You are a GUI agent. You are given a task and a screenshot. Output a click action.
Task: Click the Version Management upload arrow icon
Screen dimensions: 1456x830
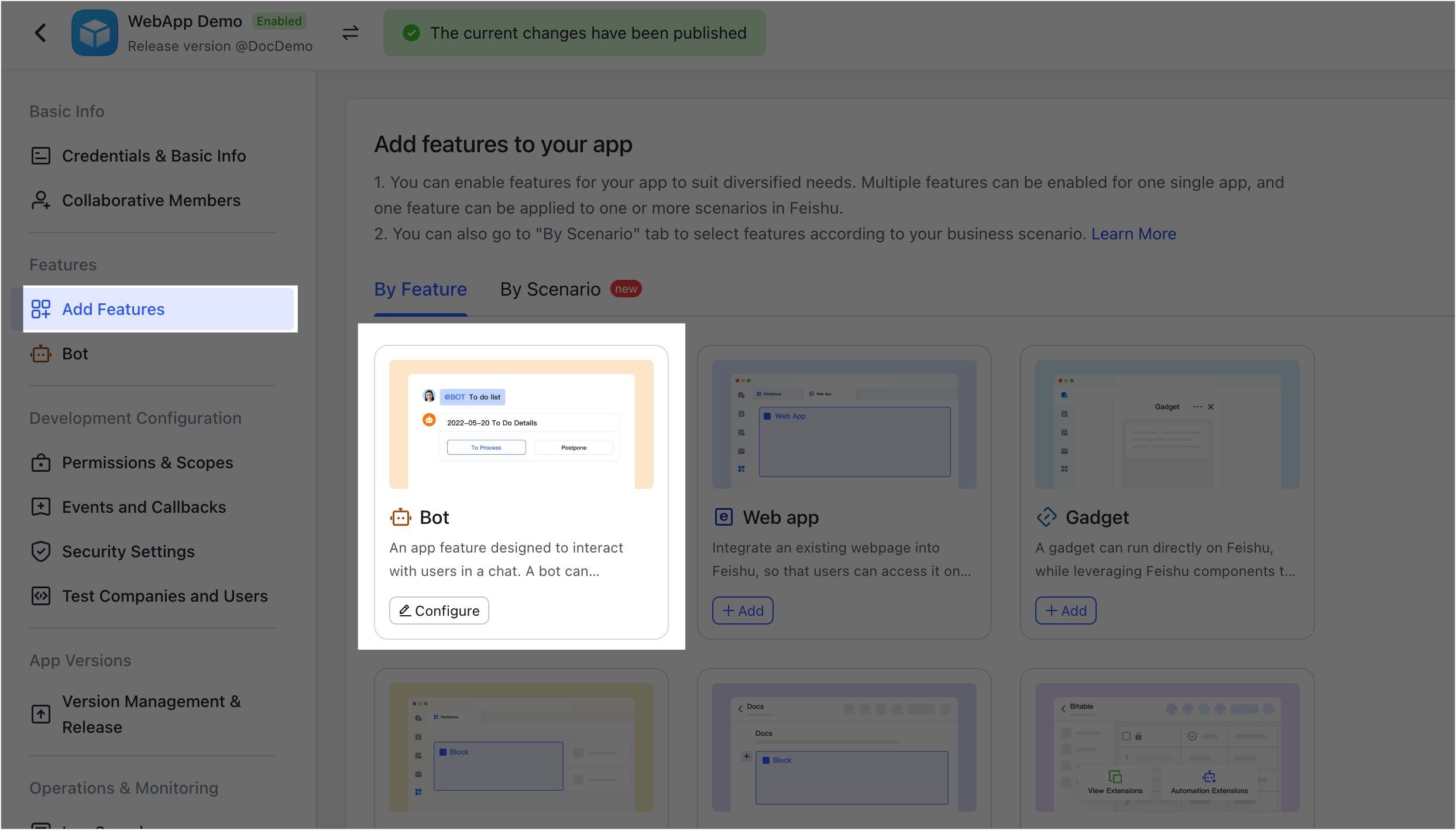click(40, 714)
